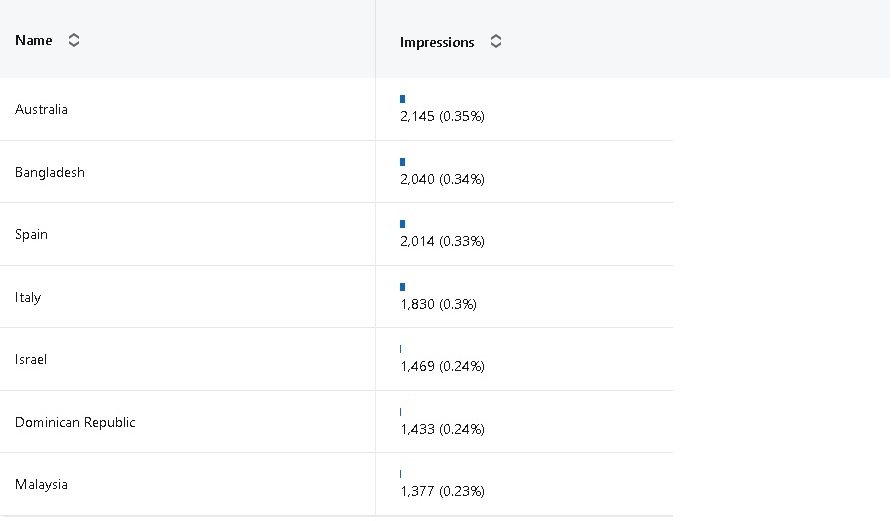Select the Dominican Republic row name

pyautogui.click(x=75, y=422)
